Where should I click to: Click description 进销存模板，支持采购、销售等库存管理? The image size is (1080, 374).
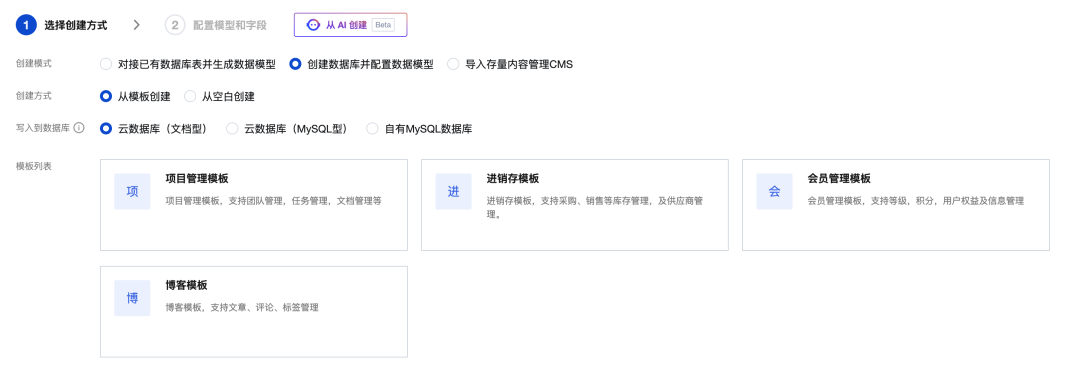pyautogui.click(x=594, y=207)
